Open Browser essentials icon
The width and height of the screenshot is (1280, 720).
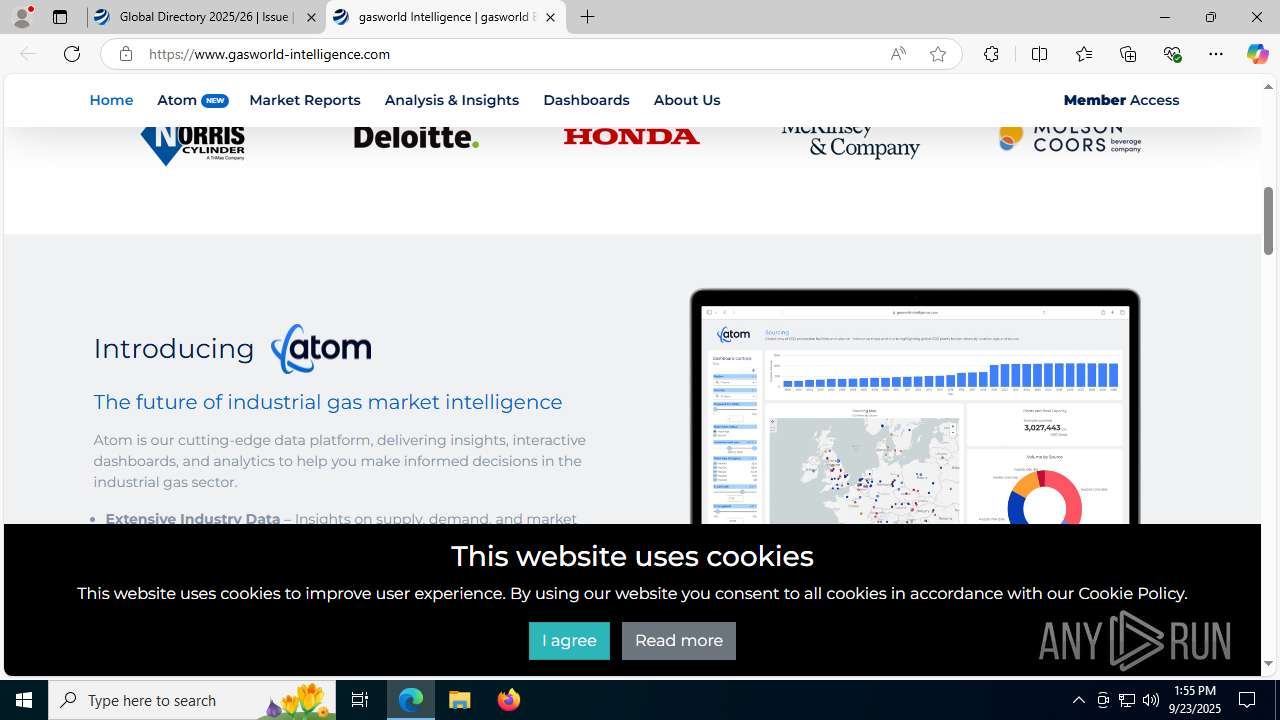tap(1172, 54)
